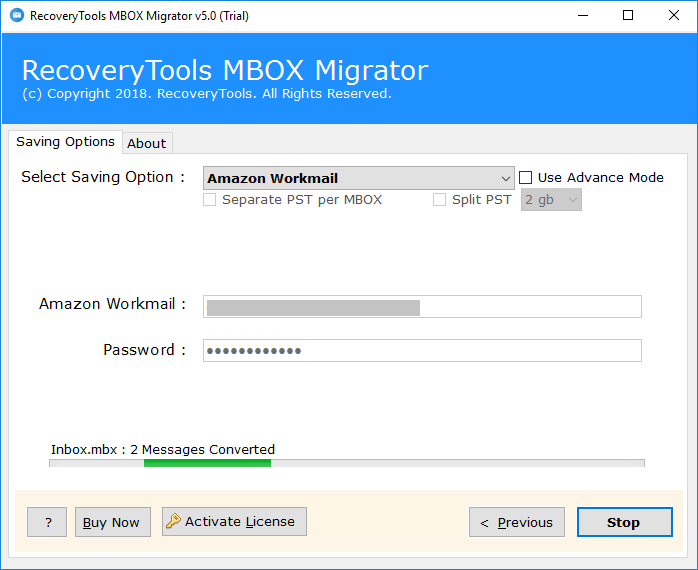Enable Use Advance Mode checkbox
This screenshot has width=698, height=570.
pos(526,177)
